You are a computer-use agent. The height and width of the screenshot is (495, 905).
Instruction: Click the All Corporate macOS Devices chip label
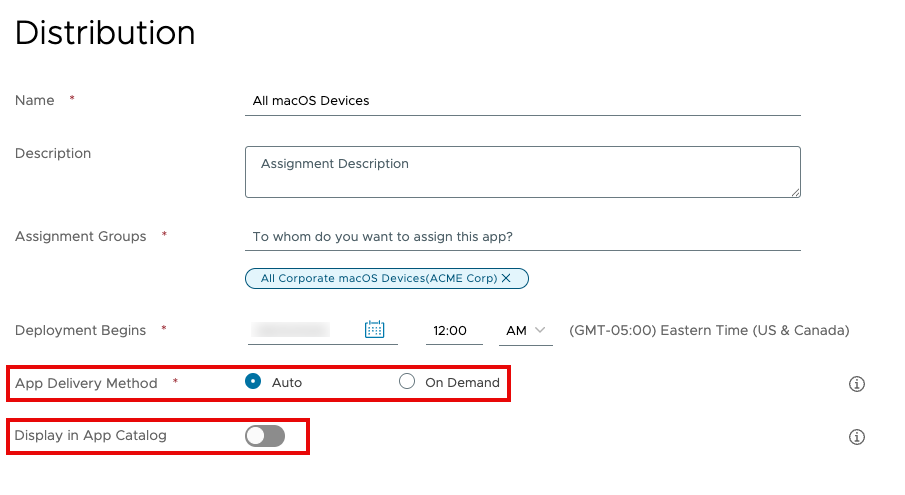[x=378, y=278]
